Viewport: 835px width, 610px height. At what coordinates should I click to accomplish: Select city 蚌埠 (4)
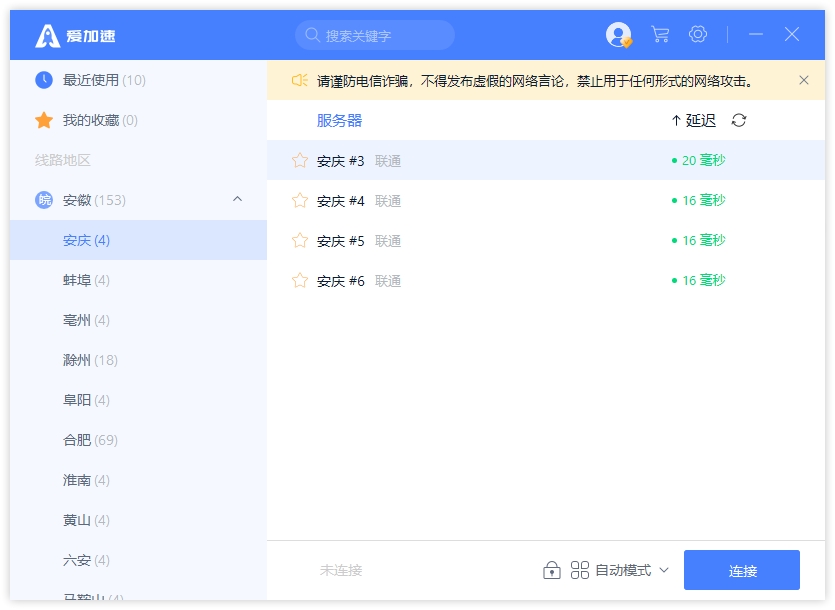(x=138, y=280)
